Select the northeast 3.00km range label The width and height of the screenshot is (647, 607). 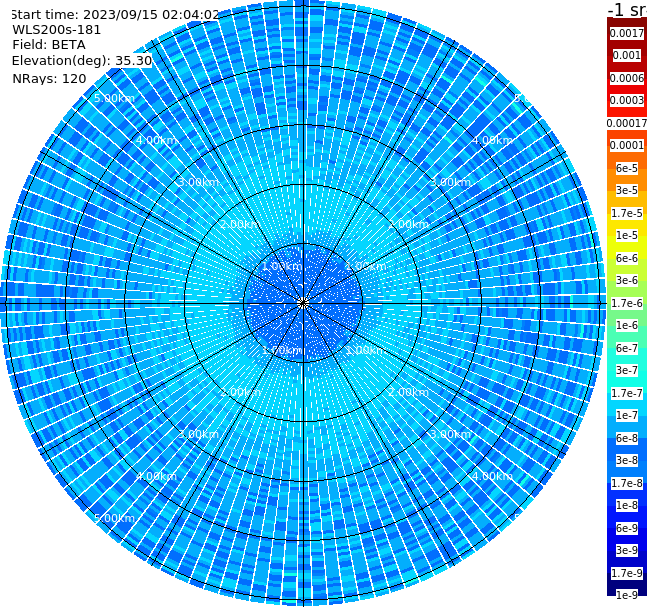pos(450,182)
